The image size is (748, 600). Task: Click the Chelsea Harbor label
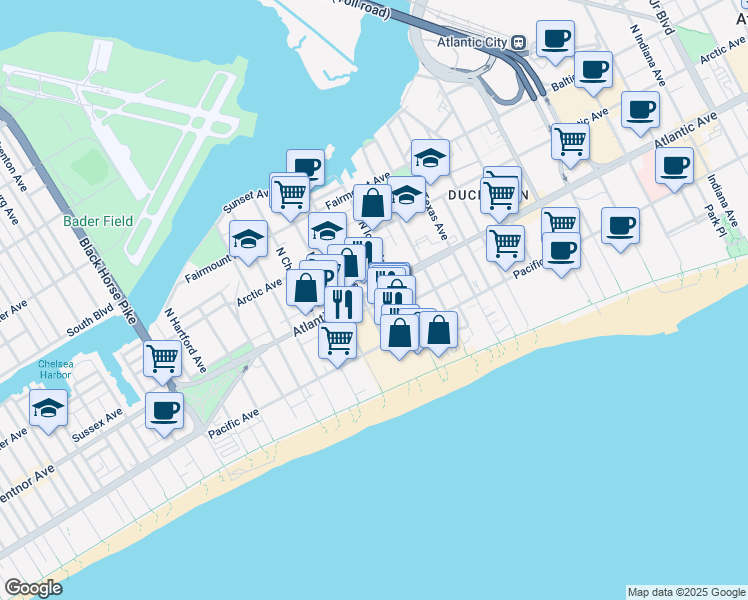click(56, 369)
